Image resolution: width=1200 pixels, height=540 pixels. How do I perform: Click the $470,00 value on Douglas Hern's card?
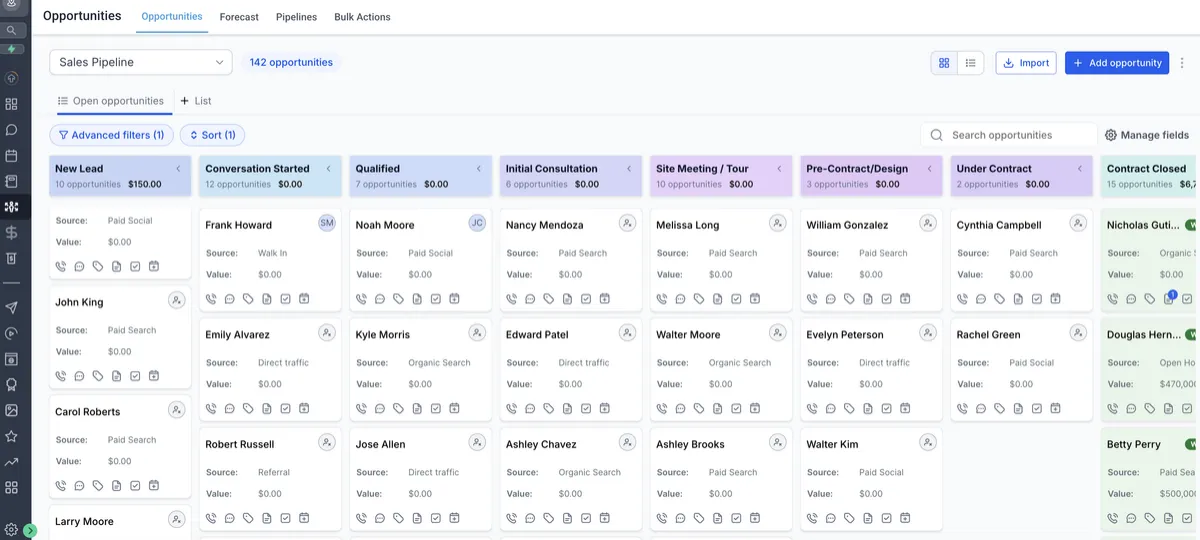click(1179, 384)
